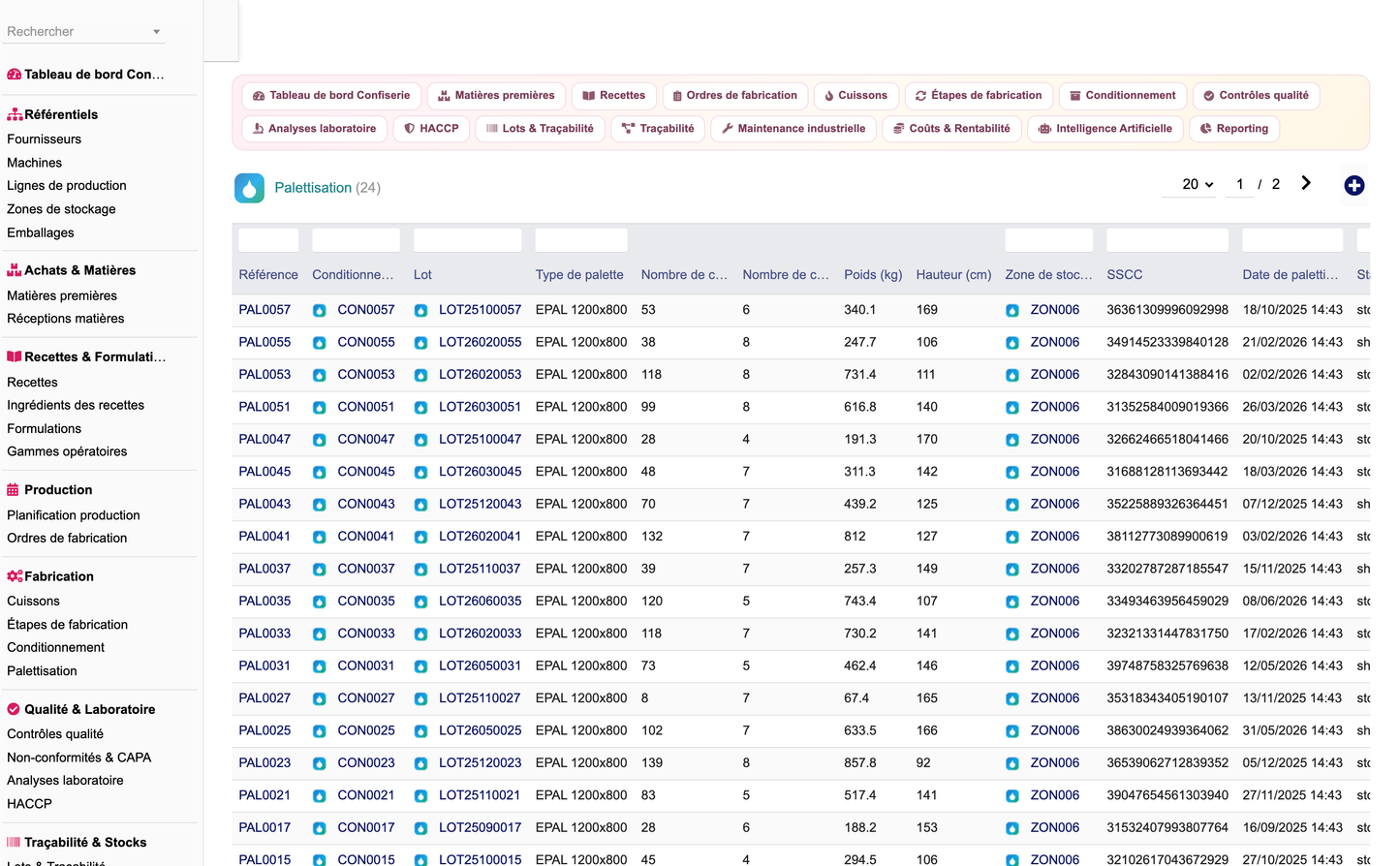Click the current page number field
The height and width of the screenshot is (866, 1400).
click(1239, 184)
